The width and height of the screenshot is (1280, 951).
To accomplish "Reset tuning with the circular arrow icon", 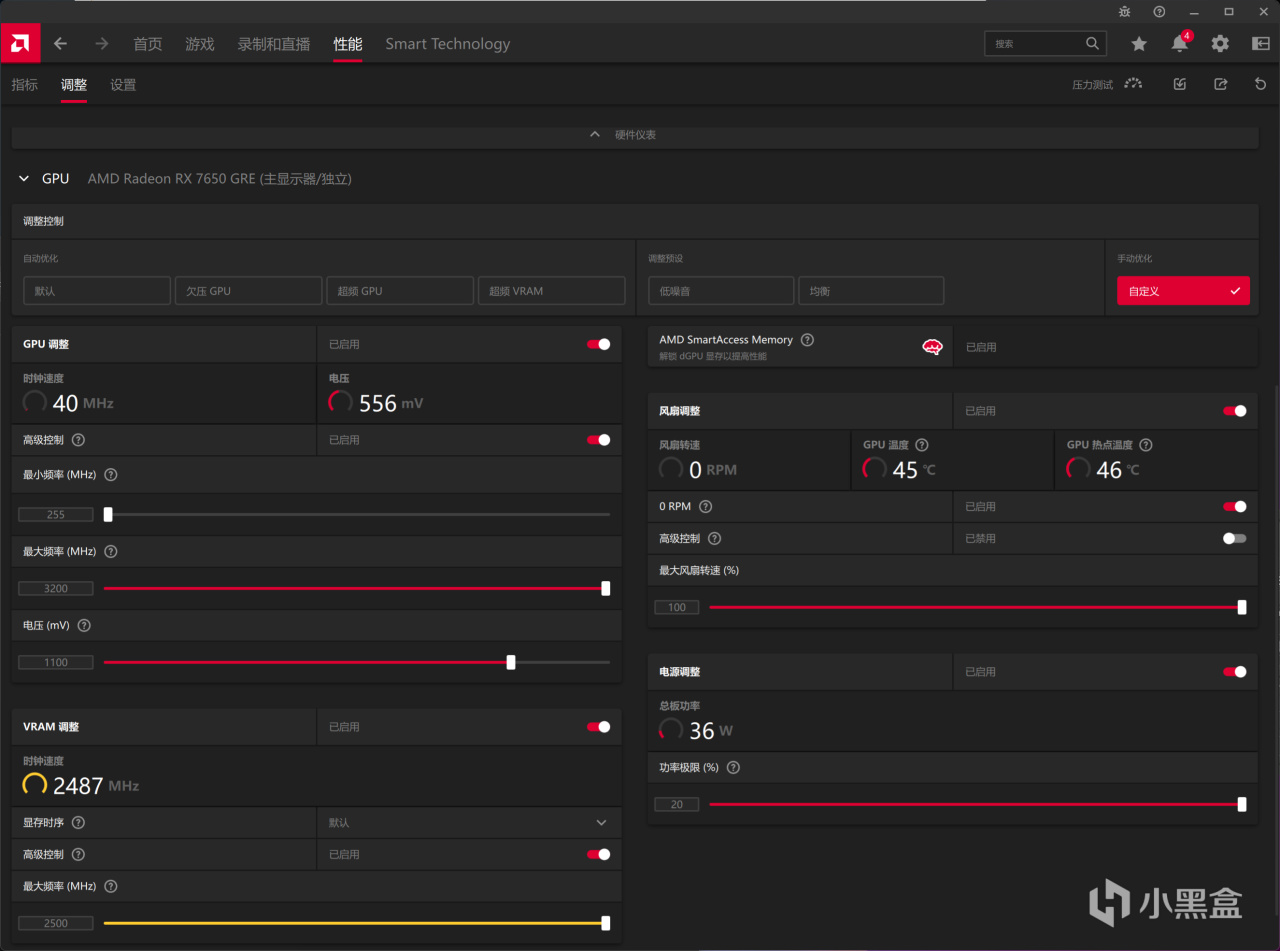I will [x=1261, y=85].
